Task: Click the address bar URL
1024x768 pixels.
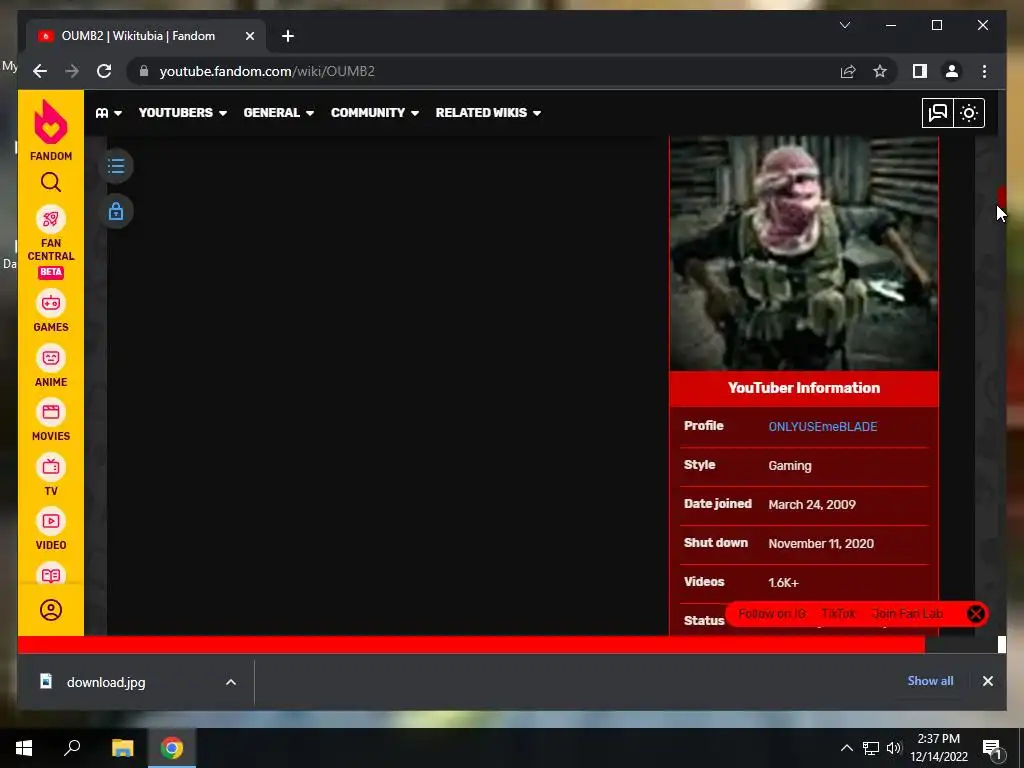Action: [267, 71]
